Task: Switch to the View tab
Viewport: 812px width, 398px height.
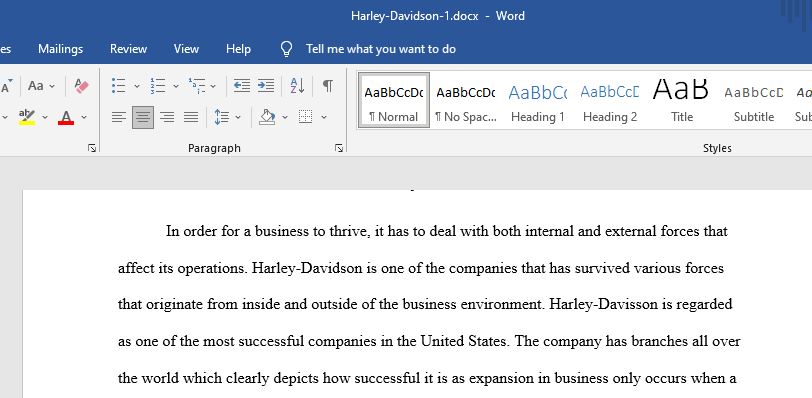Action: coord(186,49)
